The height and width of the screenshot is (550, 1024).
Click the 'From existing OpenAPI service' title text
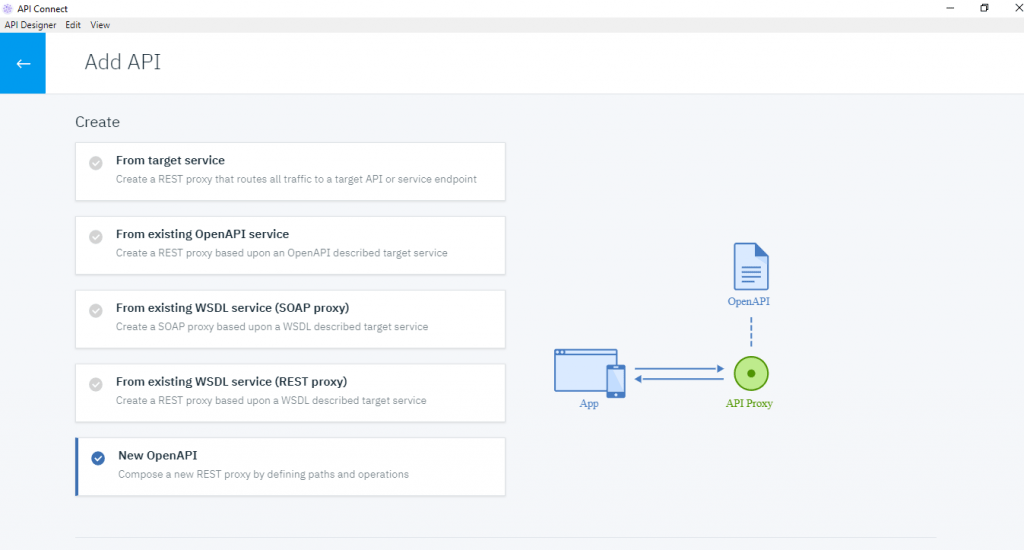coord(202,234)
